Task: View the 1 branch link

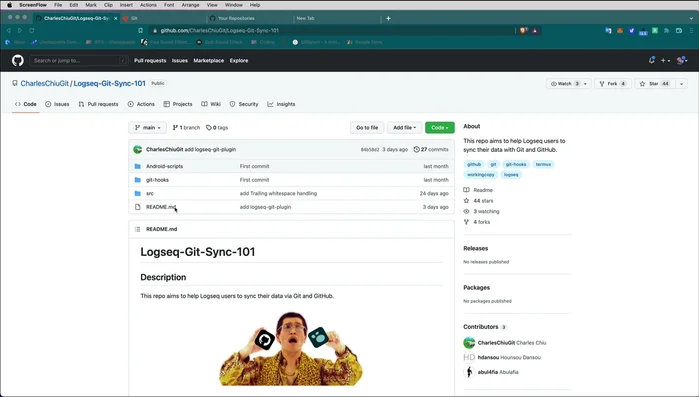Action: 186,127
